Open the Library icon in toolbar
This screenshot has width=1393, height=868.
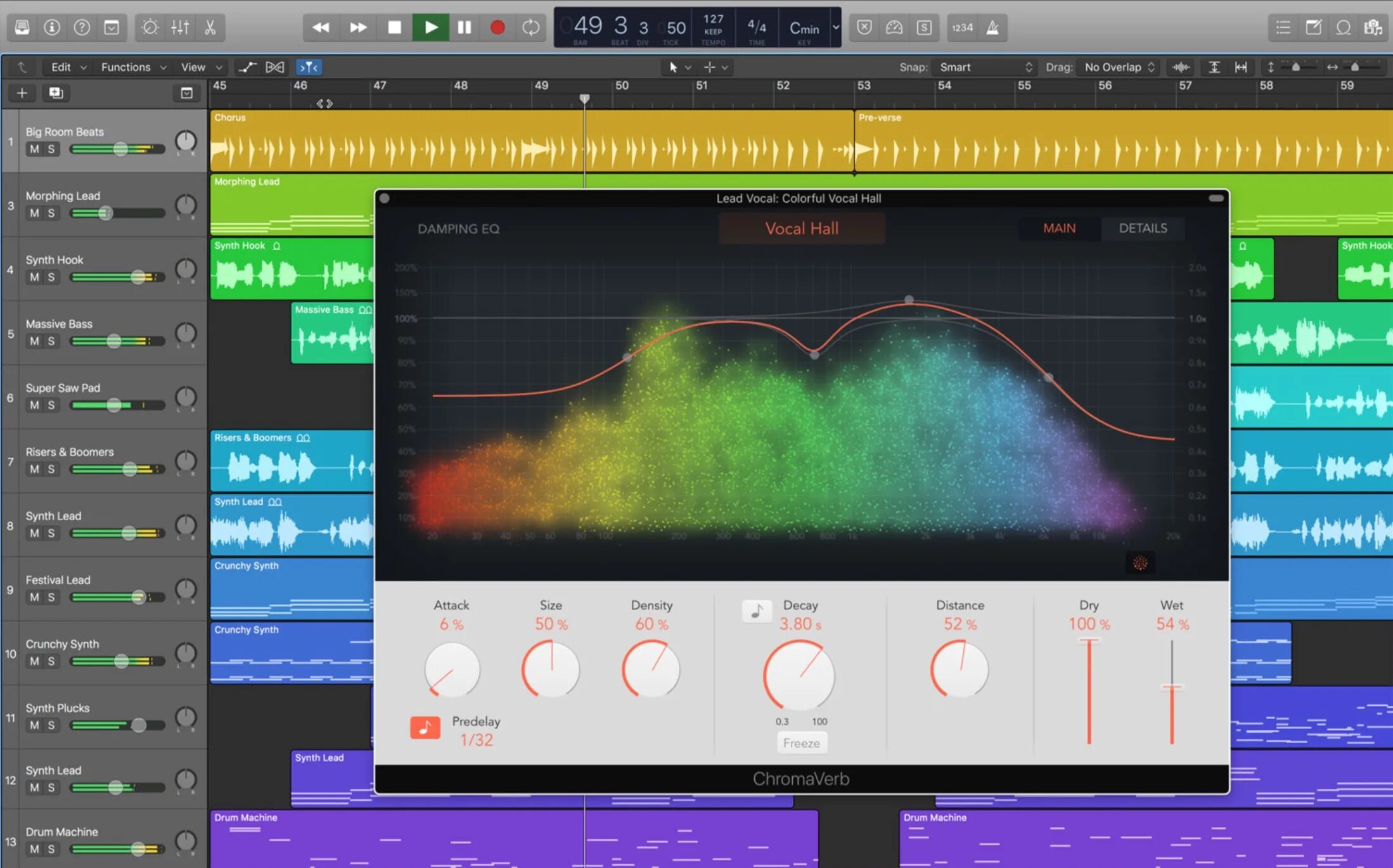coord(22,27)
